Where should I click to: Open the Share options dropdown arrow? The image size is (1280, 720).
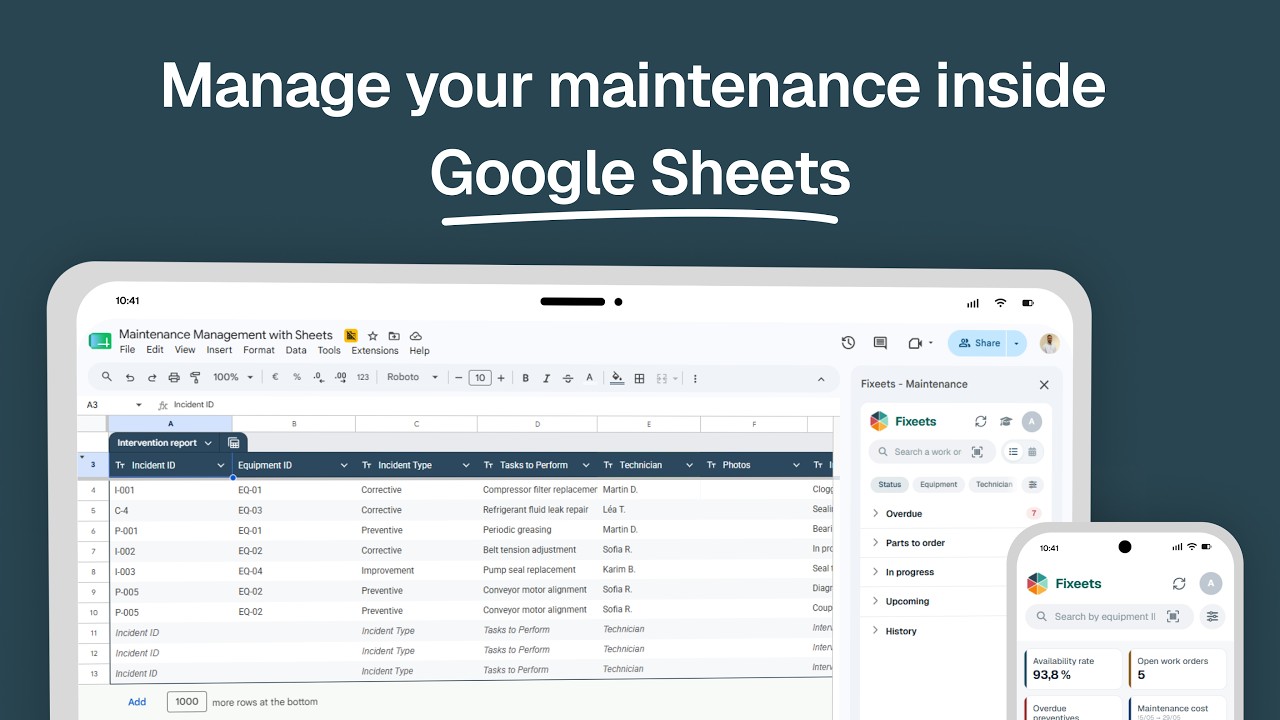[1016, 343]
